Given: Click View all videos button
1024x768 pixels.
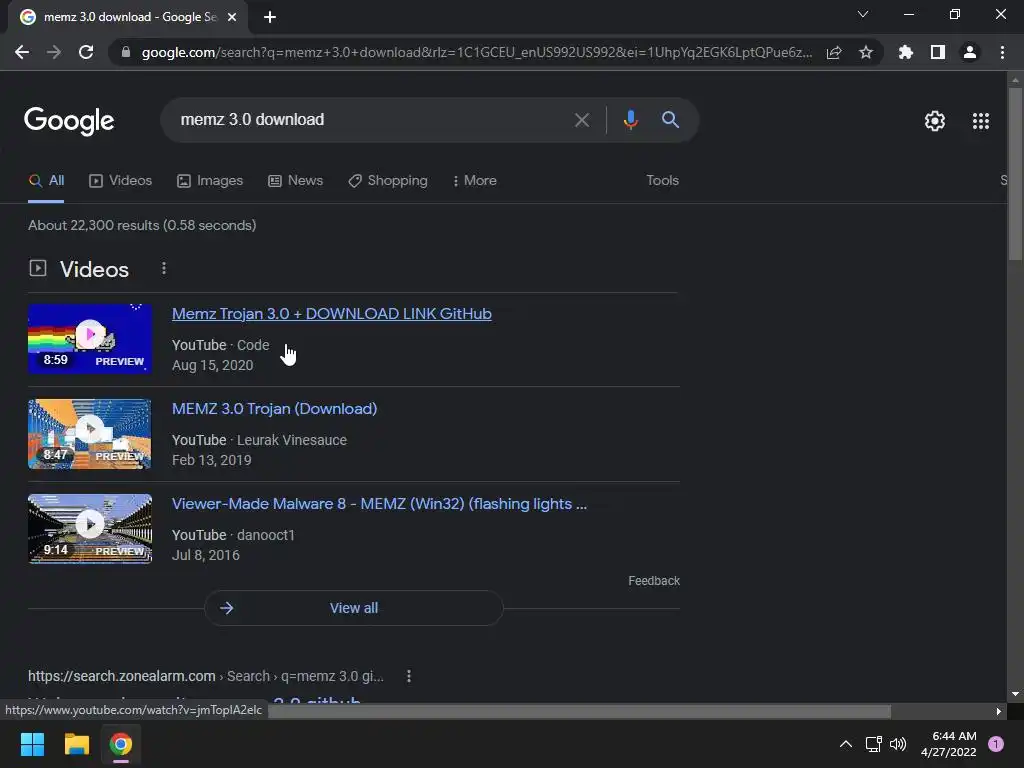Looking at the screenshot, I should [x=353, y=608].
